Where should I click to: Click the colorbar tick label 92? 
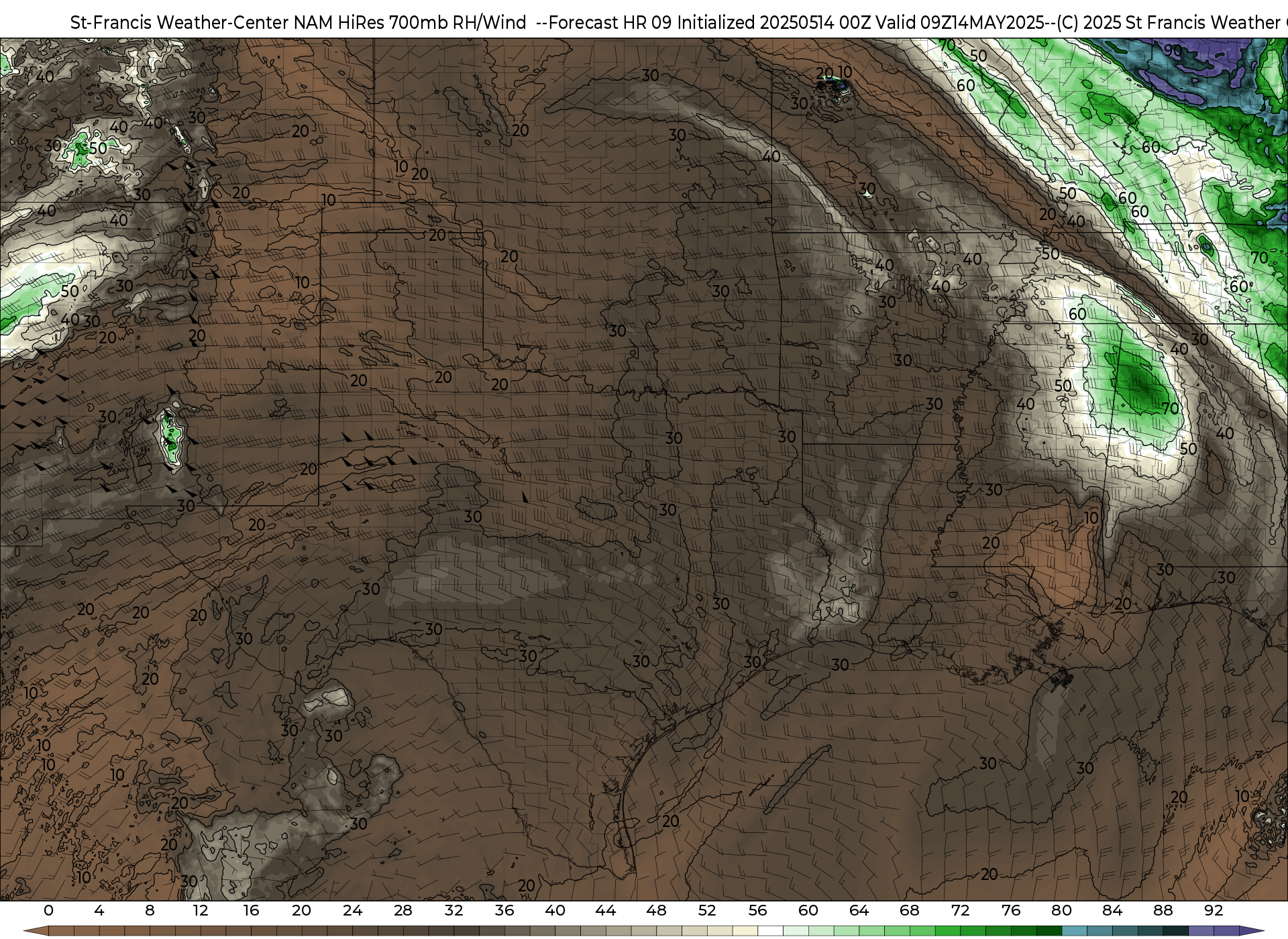point(1213,911)
